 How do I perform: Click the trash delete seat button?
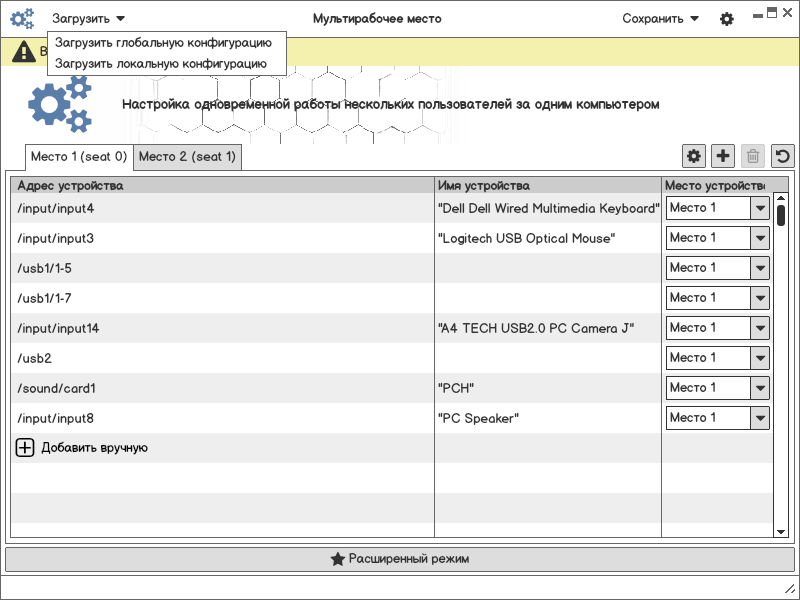753,156
